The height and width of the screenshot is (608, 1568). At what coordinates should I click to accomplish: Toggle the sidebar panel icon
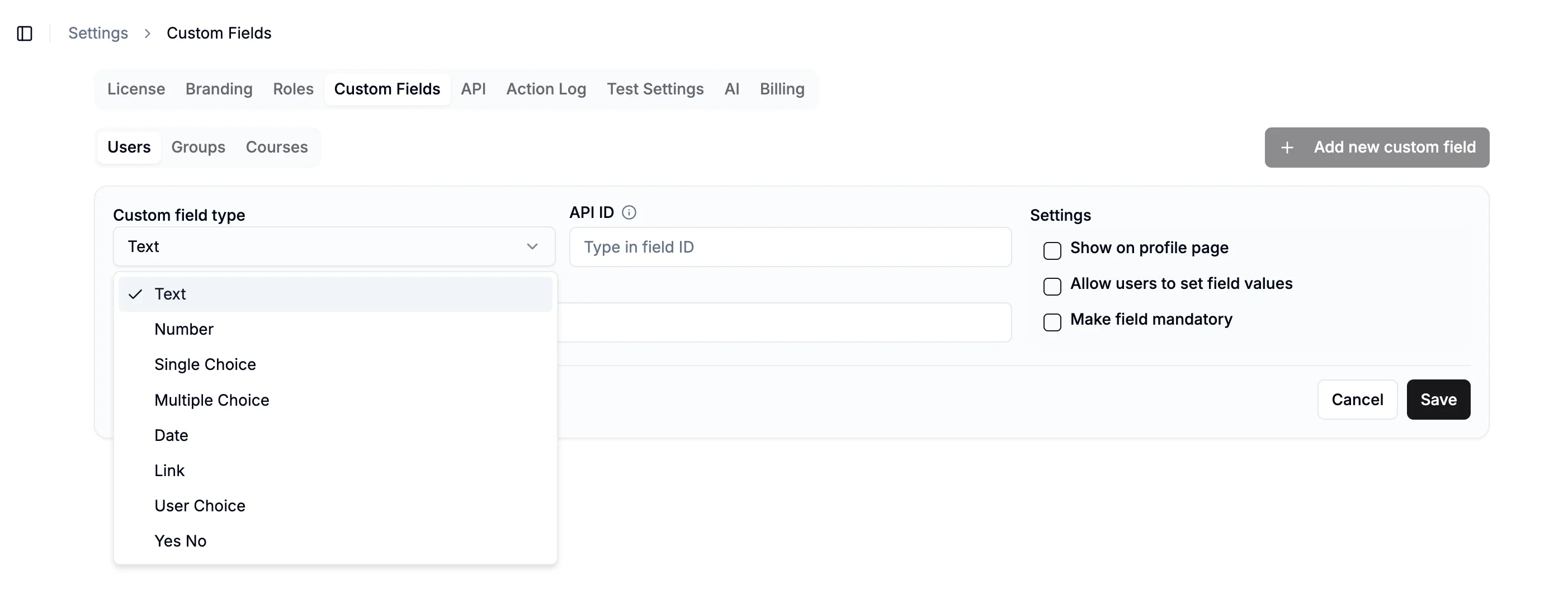[x=25, y=34]
